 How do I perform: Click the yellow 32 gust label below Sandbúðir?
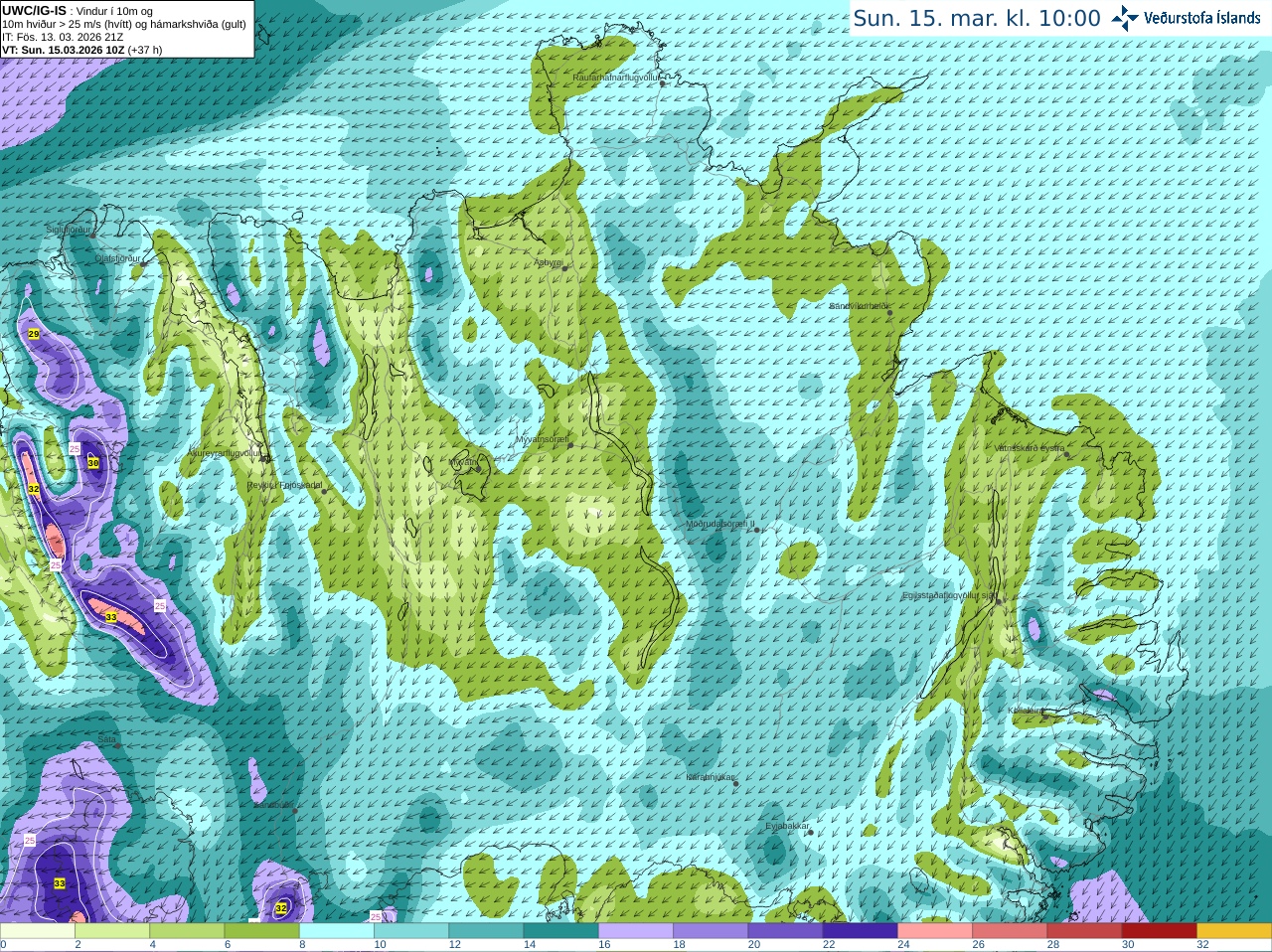tap(281, 907)
